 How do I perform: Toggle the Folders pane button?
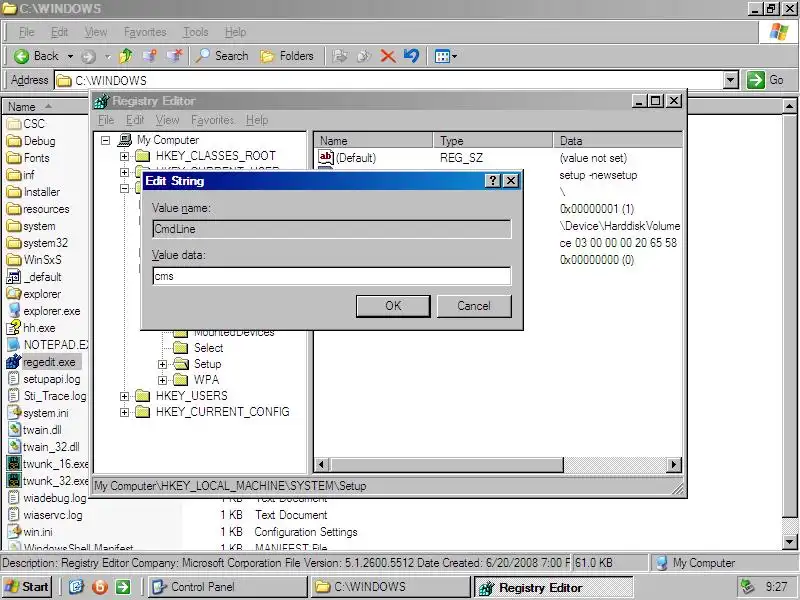[287, 56]
